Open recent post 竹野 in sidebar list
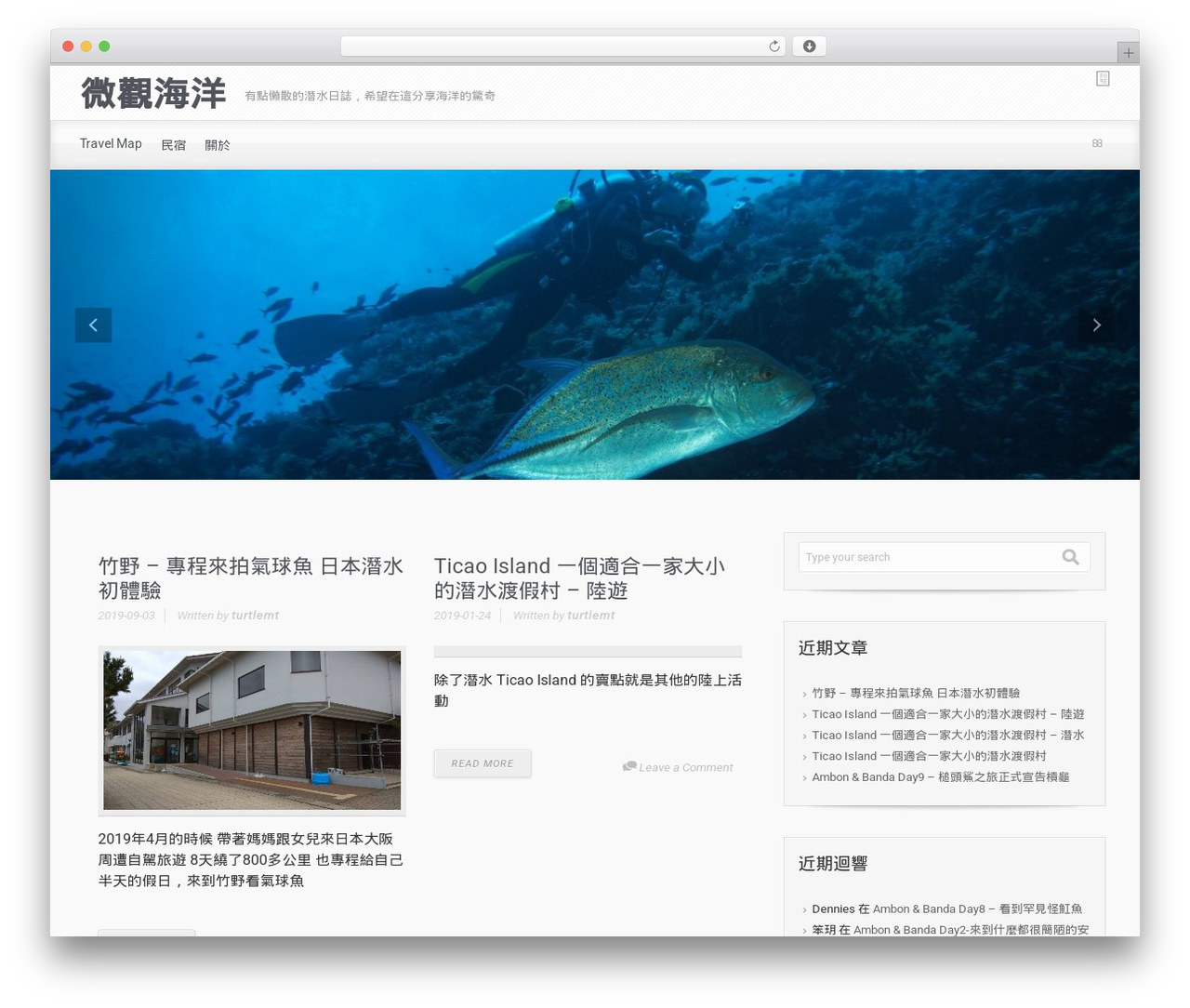 coord(916,693)
